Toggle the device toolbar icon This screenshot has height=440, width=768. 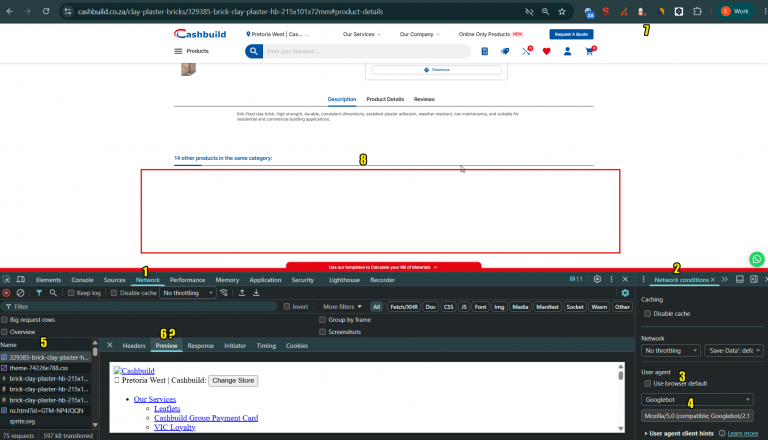[21, 279]
